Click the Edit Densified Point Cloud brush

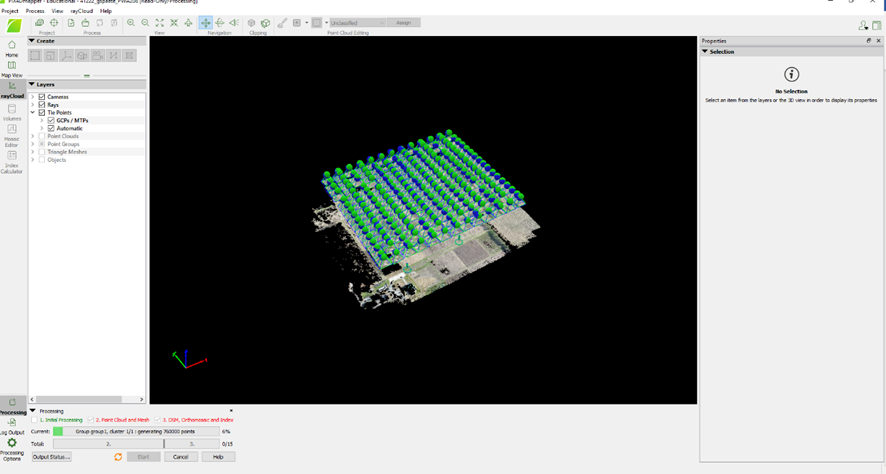[x=282, y=23]
